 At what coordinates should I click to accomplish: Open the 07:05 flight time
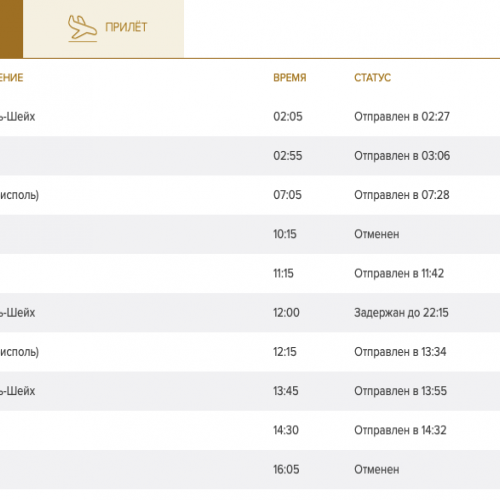click(x=287, y=195)
